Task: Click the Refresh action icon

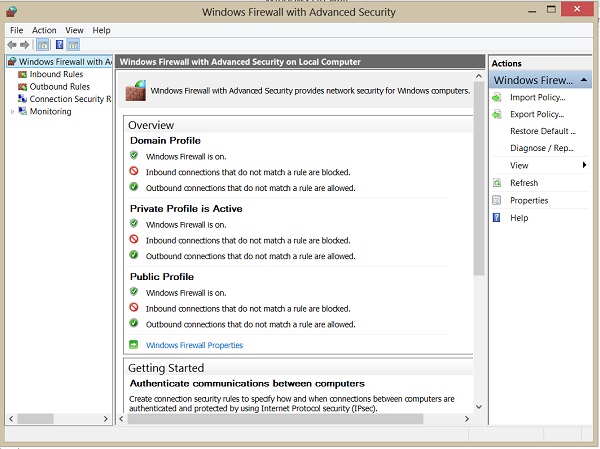Action: [x=497, y=183]
